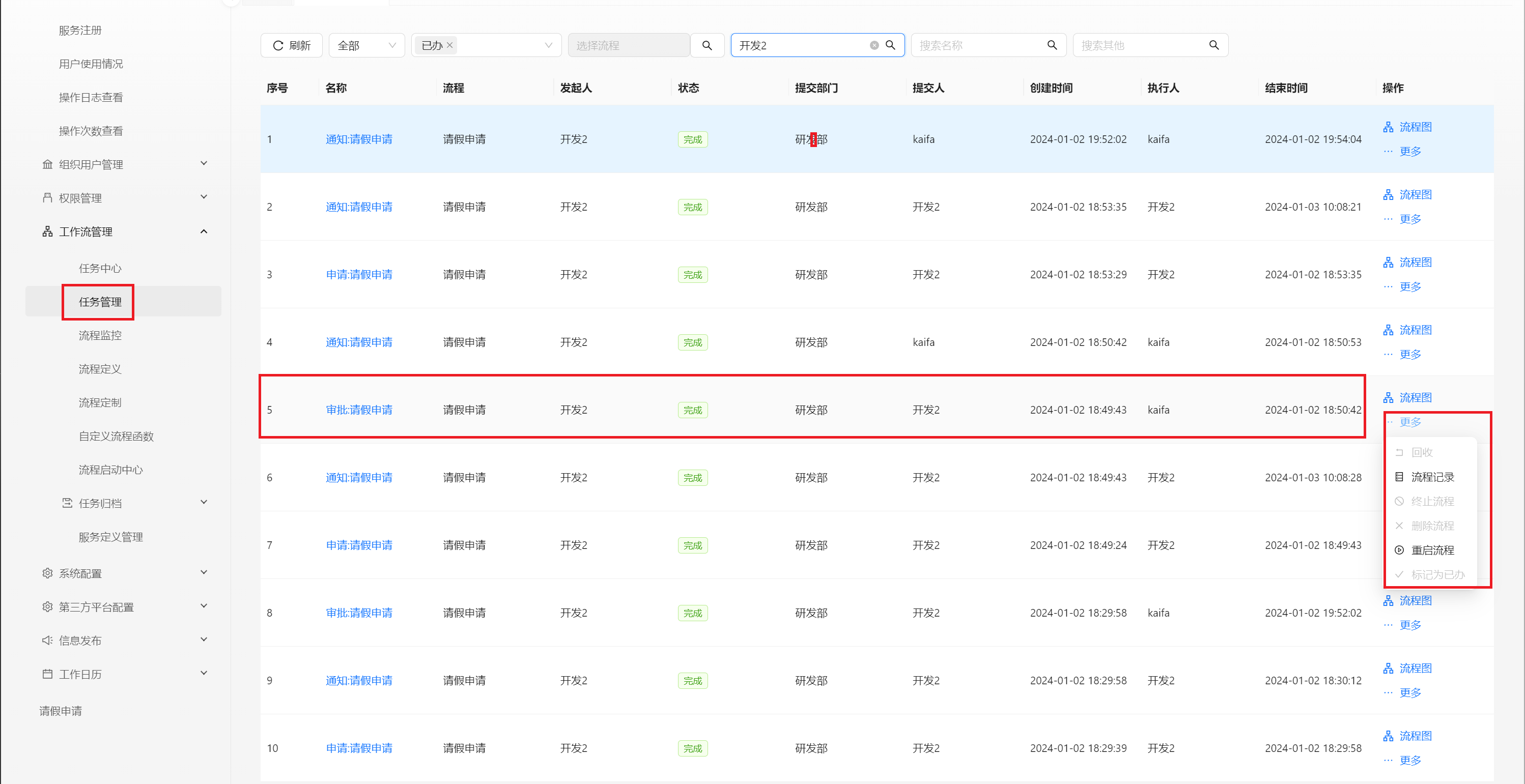This screenshot has height=784, width=1525.
Task: Click the search icon in 搜索其他 field
Action: (x=1213, y=46)
